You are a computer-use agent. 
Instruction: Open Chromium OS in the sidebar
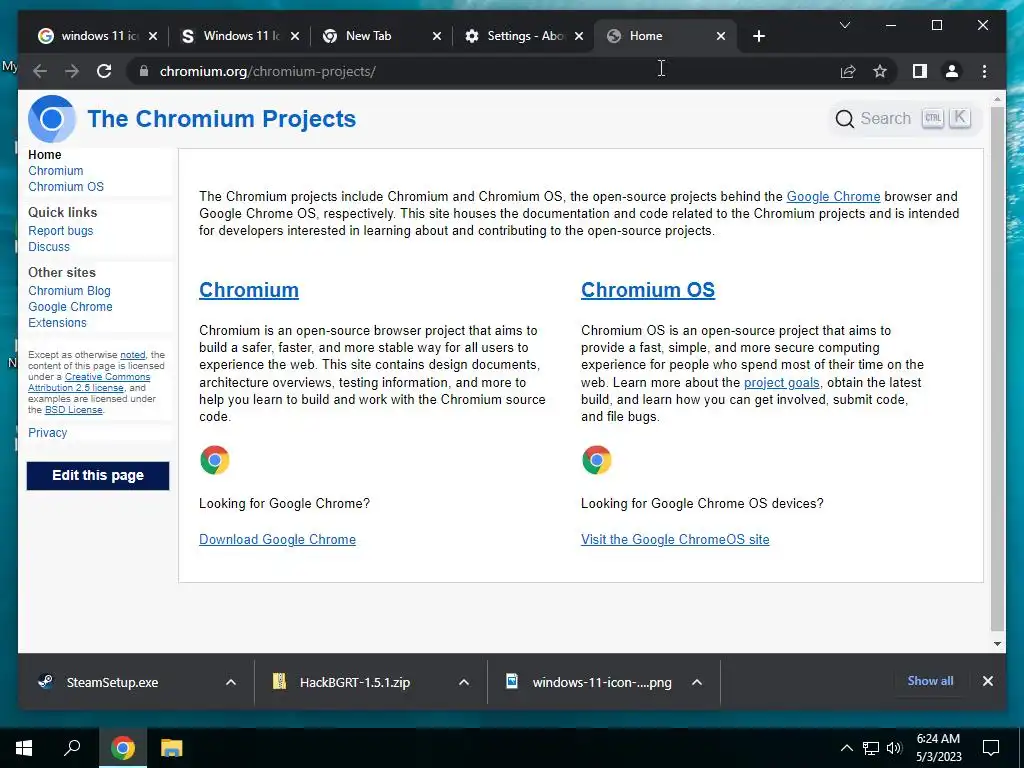(66, 187)
